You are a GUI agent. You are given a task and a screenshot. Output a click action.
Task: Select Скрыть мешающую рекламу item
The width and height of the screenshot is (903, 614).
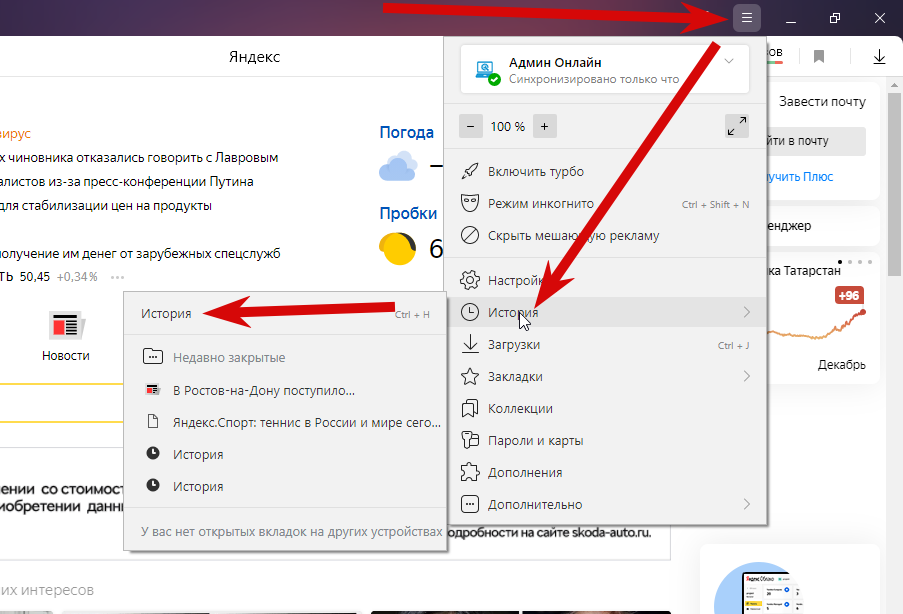click(605, 236)
